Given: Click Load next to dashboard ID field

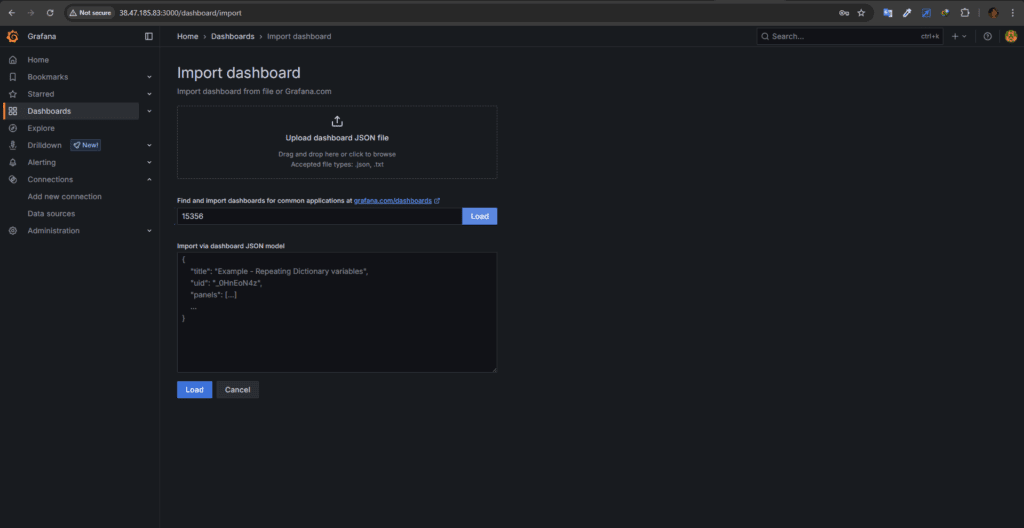Looking at the screenshot, I should 479,216.
